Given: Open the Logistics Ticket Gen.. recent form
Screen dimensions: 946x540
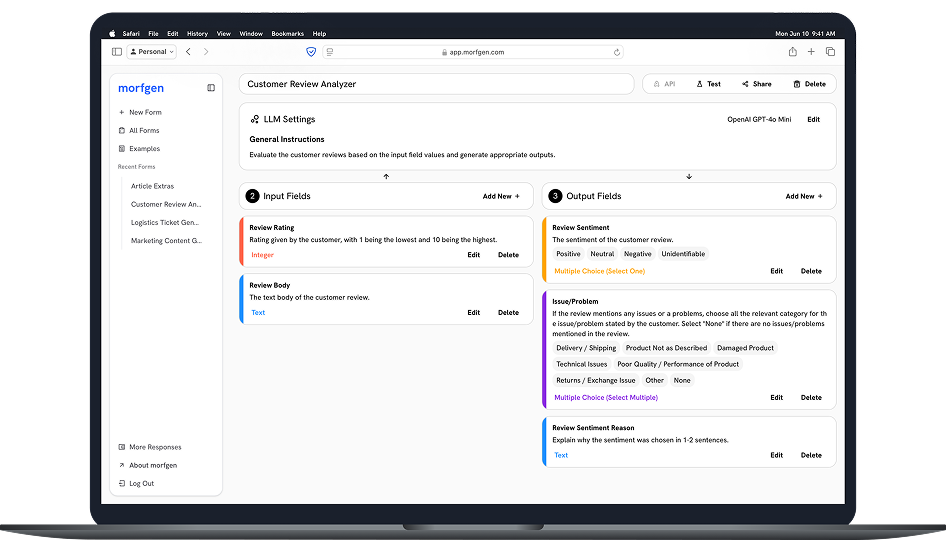Looking at the screenshot, I should click(165, 223).
